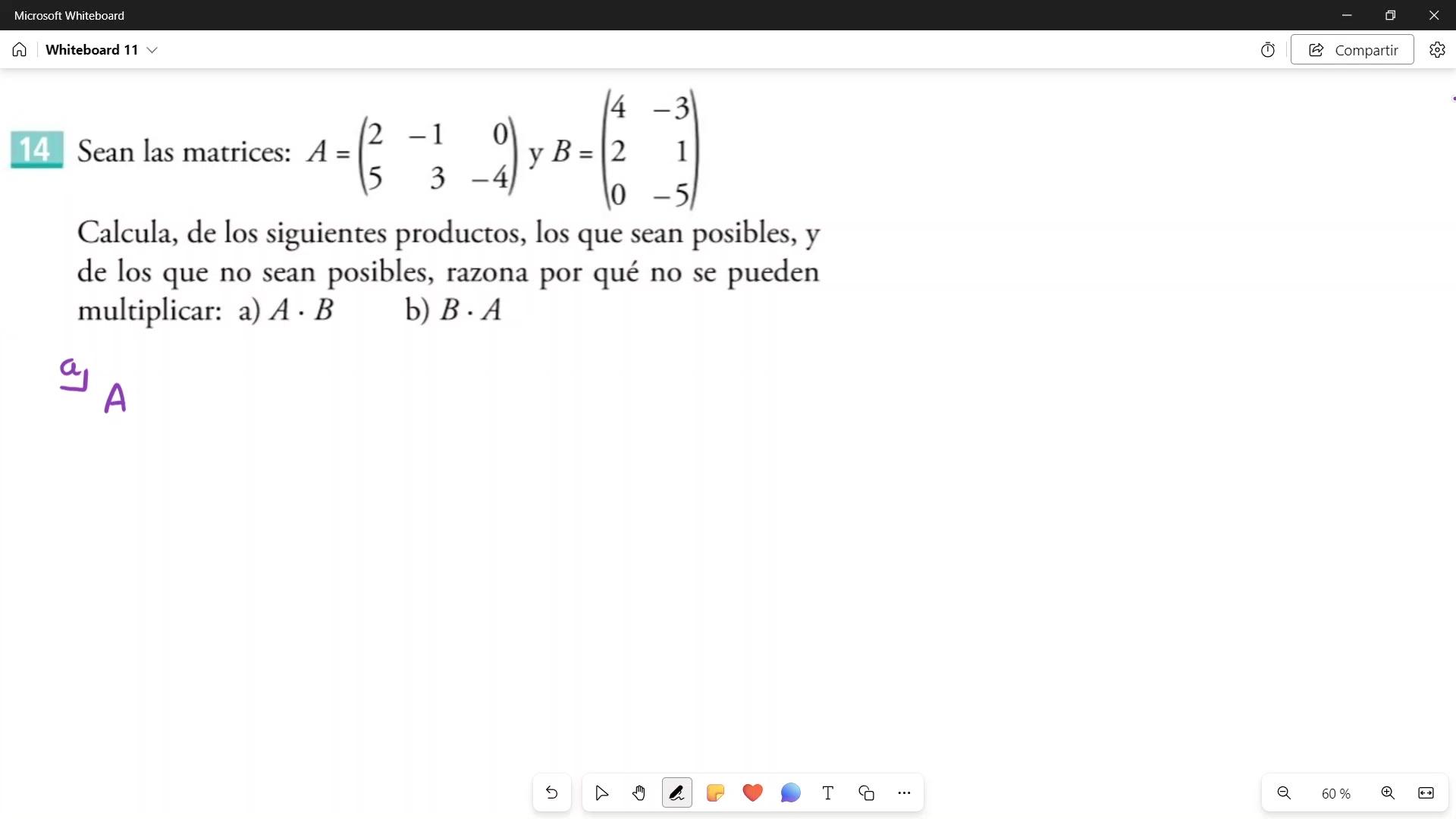Viewport: 1456px width, 819px height.
Task: Open the timer tool
Action: [x=1267, y=50]
